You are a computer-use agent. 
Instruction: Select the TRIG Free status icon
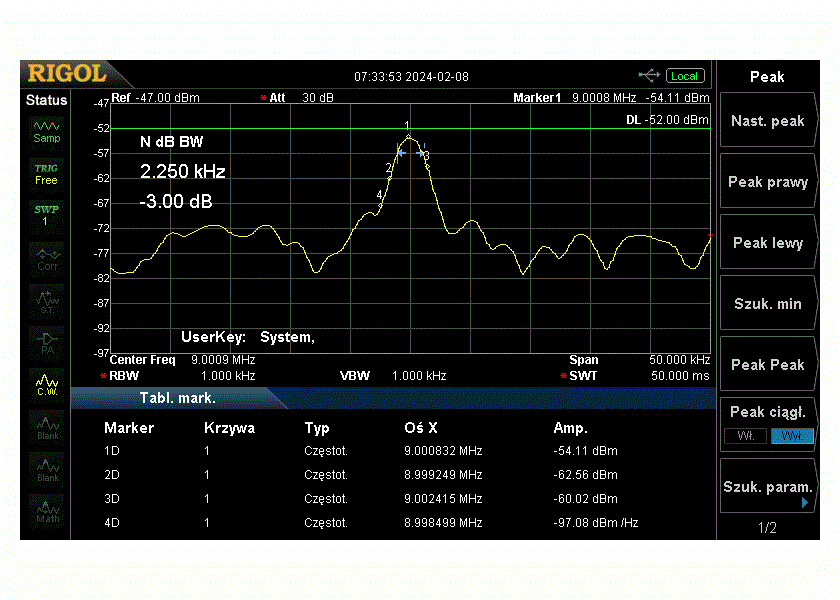46,174
